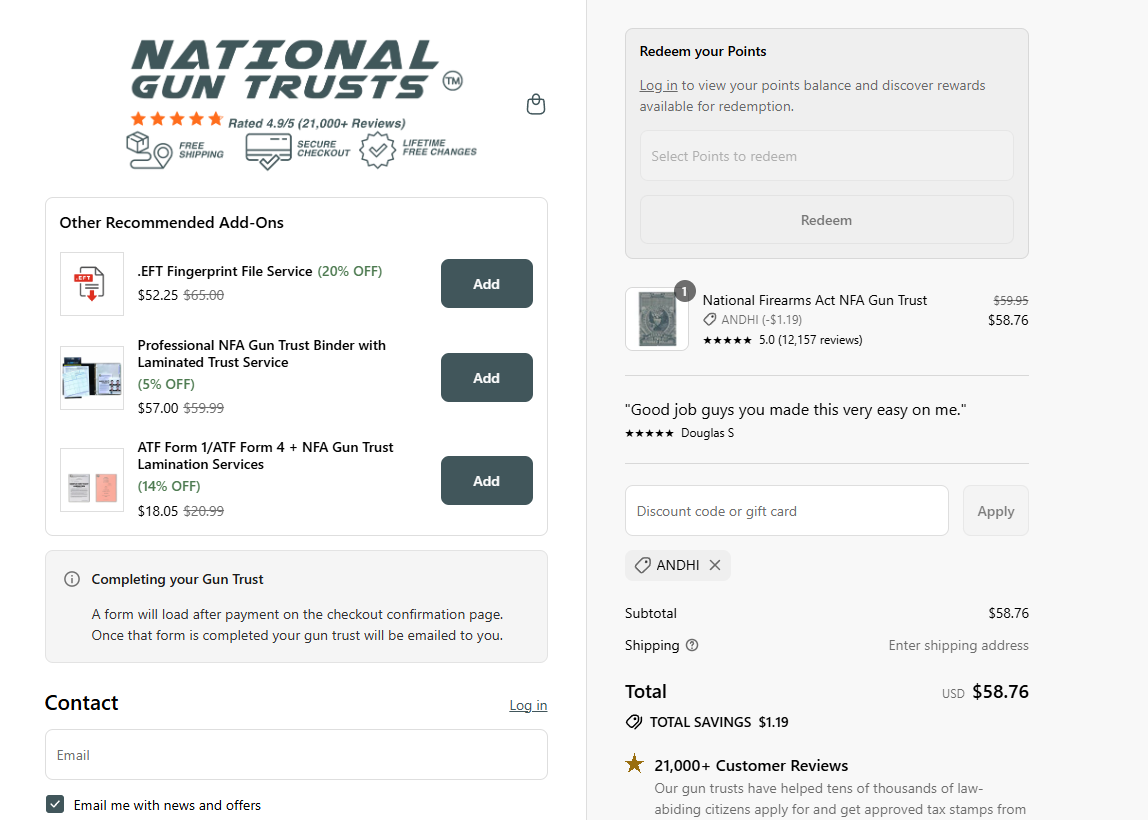Click the Total amount $58.76
The width and height of the screenshot is (1148, 820).
(1000, 692)
